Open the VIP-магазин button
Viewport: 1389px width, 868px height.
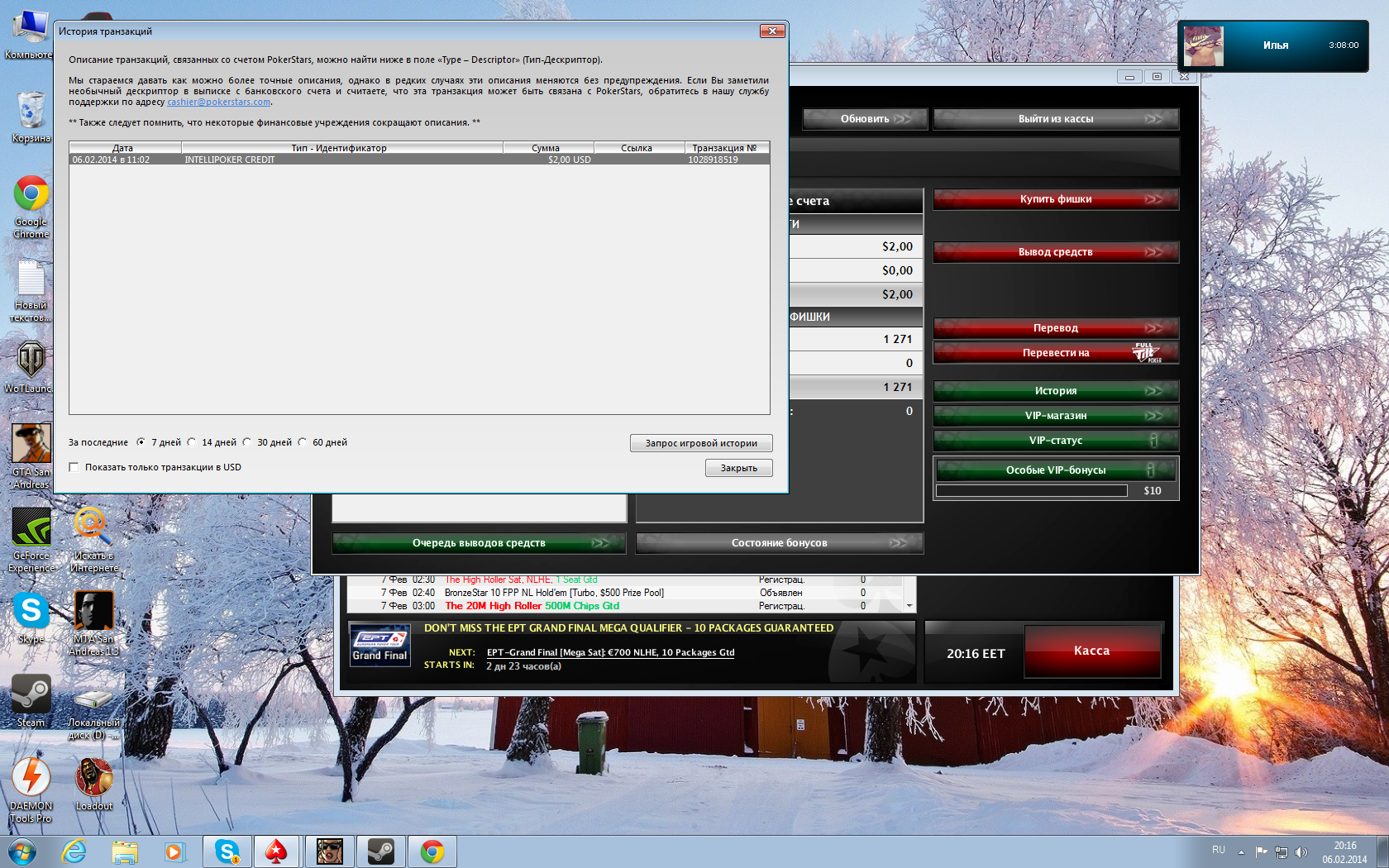(1056, 416)
